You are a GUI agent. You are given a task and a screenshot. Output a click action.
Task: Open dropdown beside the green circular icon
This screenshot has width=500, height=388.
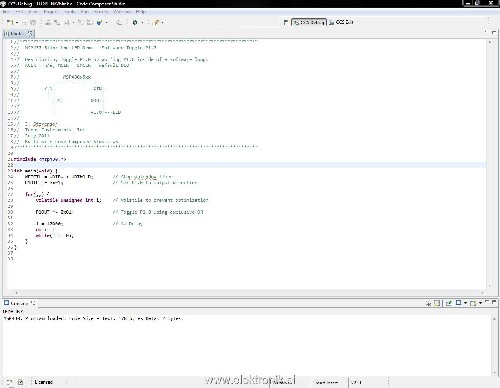(x=142, y=23)
